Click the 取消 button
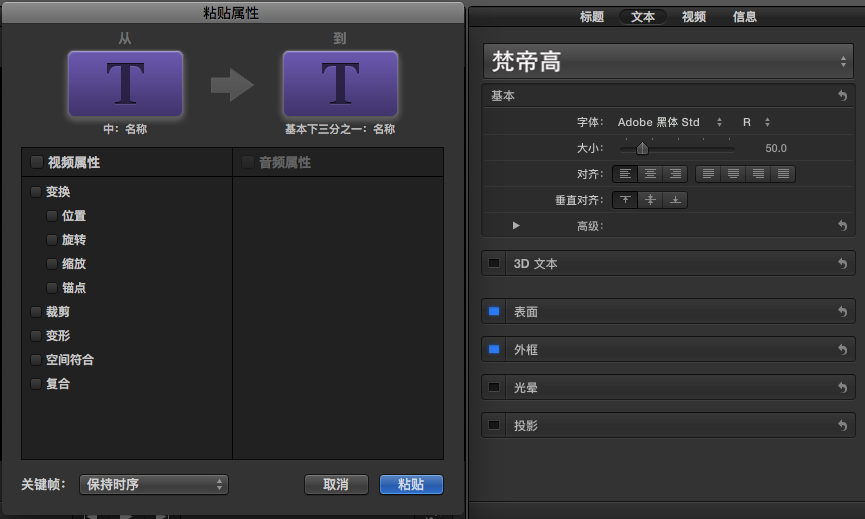This screenshot has height=519, width=865. tap(336, 484)
